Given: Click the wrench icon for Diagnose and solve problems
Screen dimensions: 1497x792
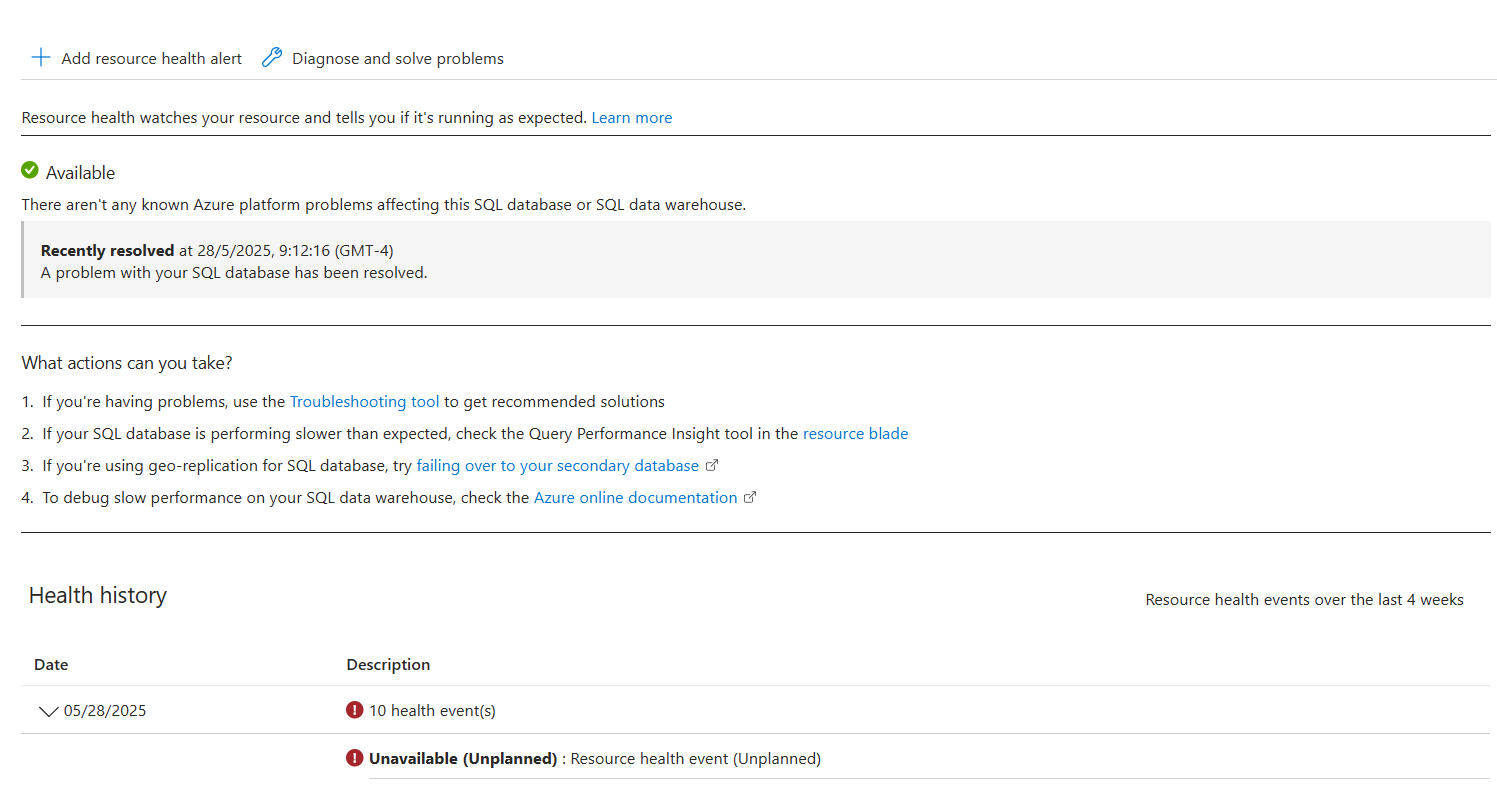Looking at the screenshot, I should pyautogui.click(x=272, y=58).
